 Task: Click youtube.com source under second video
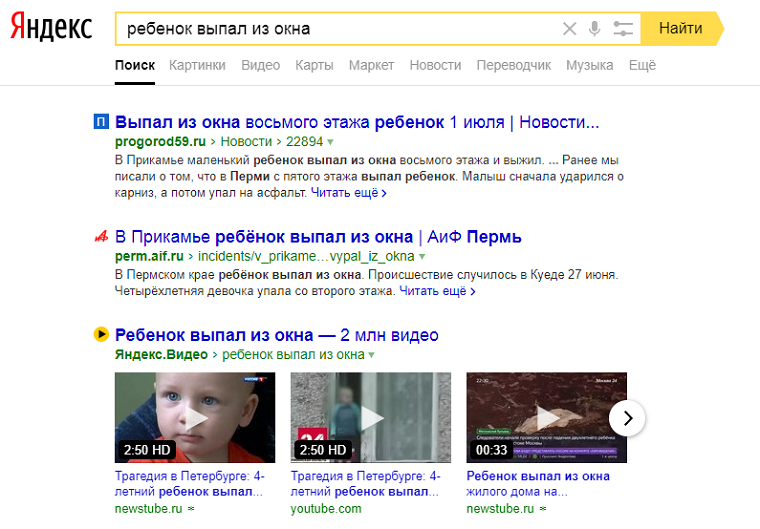point(326,509)
